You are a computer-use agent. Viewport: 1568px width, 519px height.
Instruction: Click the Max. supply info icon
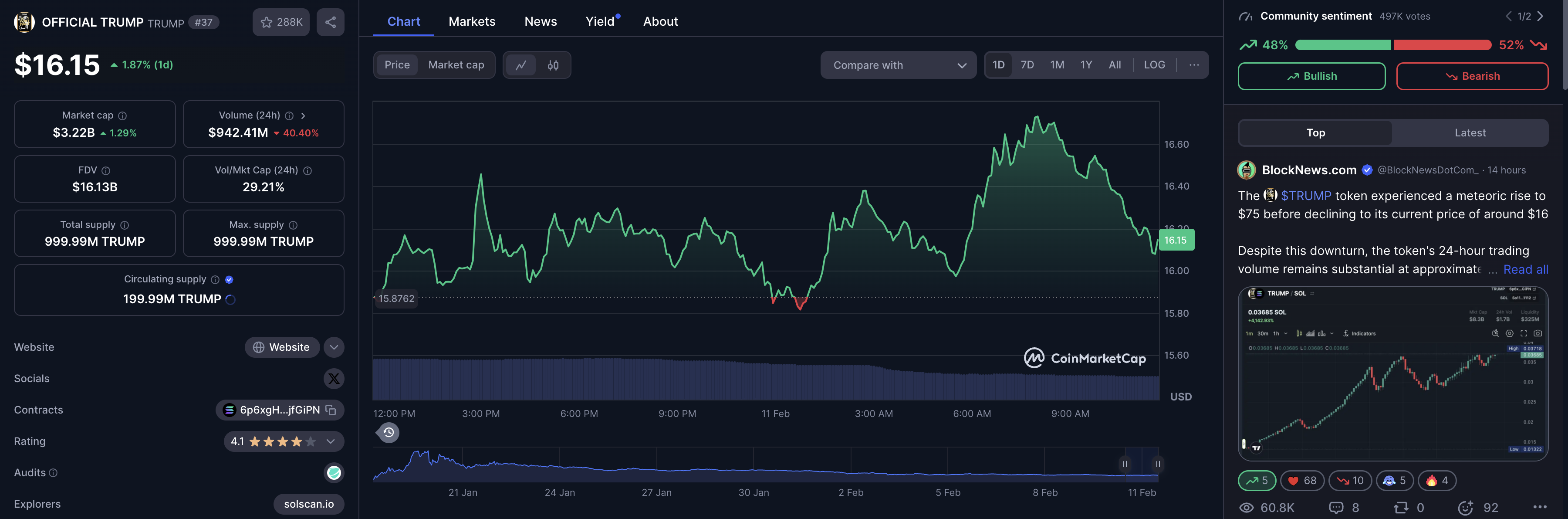pos(293,225)
